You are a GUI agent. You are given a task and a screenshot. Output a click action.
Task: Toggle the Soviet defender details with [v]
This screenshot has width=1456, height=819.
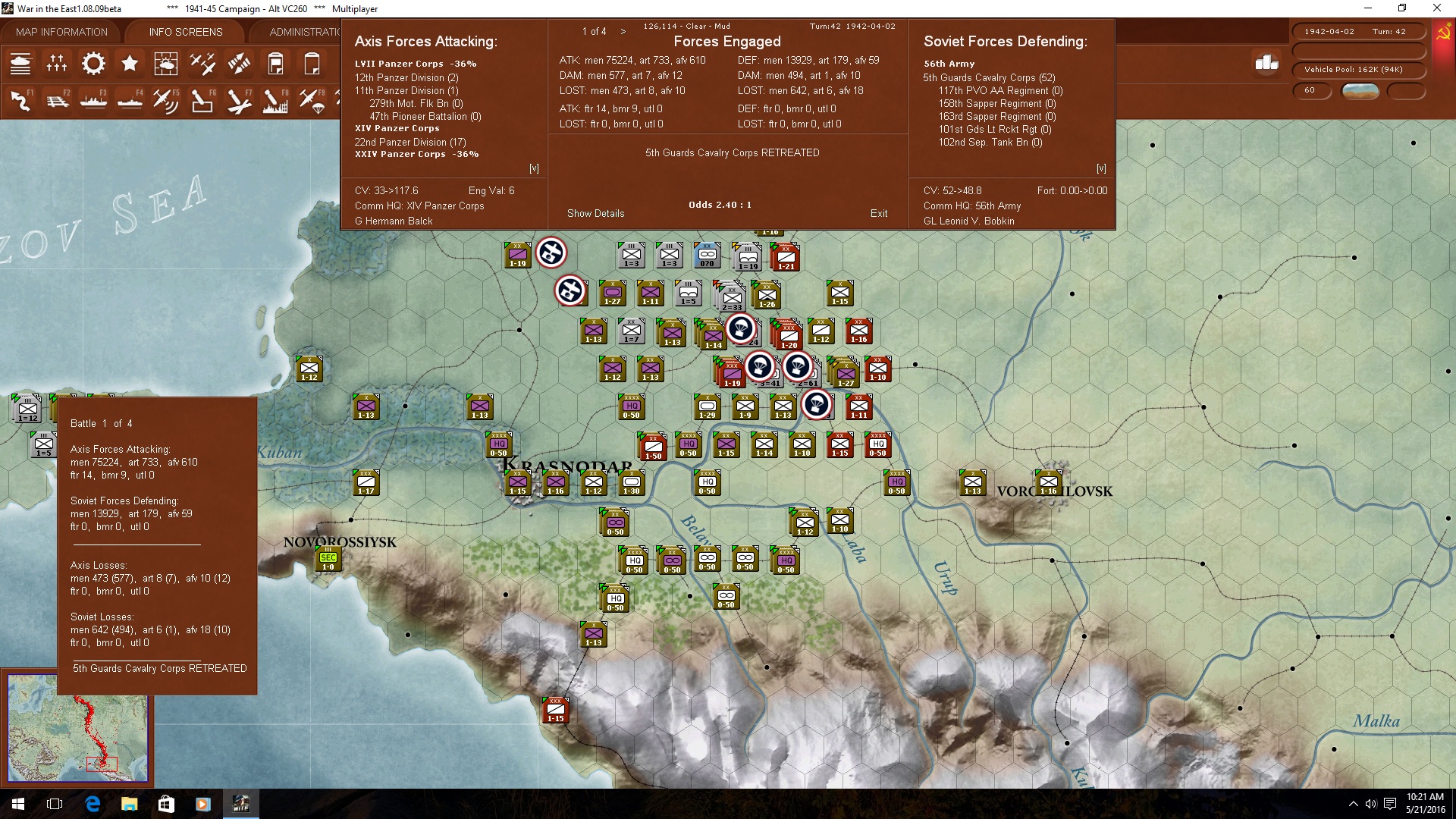coord(1102,168)
